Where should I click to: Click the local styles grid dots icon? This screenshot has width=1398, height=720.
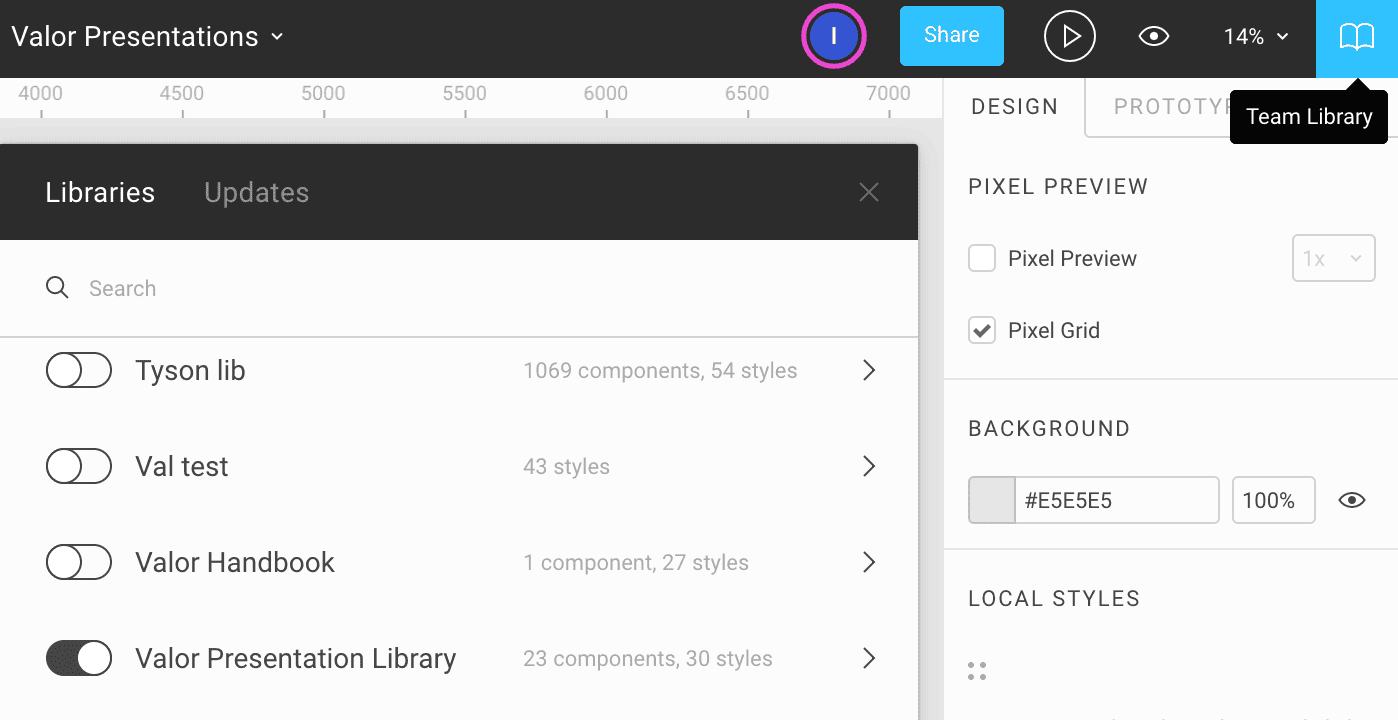[x=977, y=671]
